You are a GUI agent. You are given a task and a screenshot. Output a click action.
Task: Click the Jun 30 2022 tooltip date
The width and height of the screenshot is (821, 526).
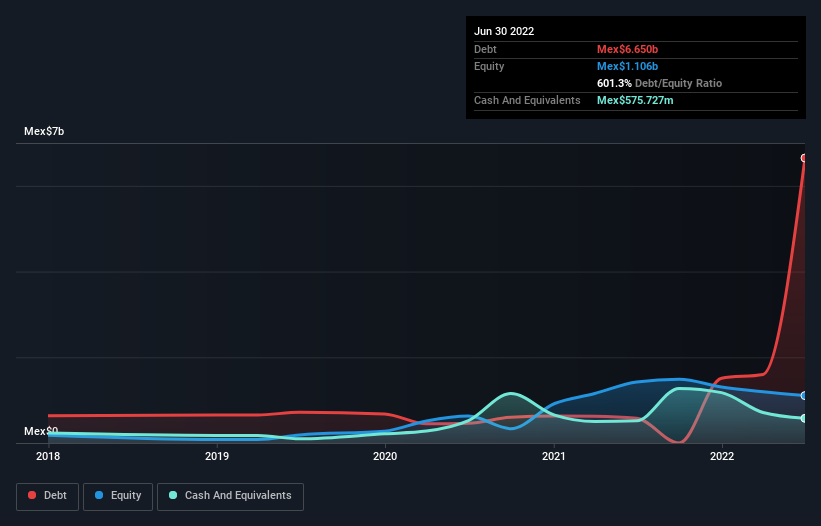pyautogui.click(x=504, y=31)
